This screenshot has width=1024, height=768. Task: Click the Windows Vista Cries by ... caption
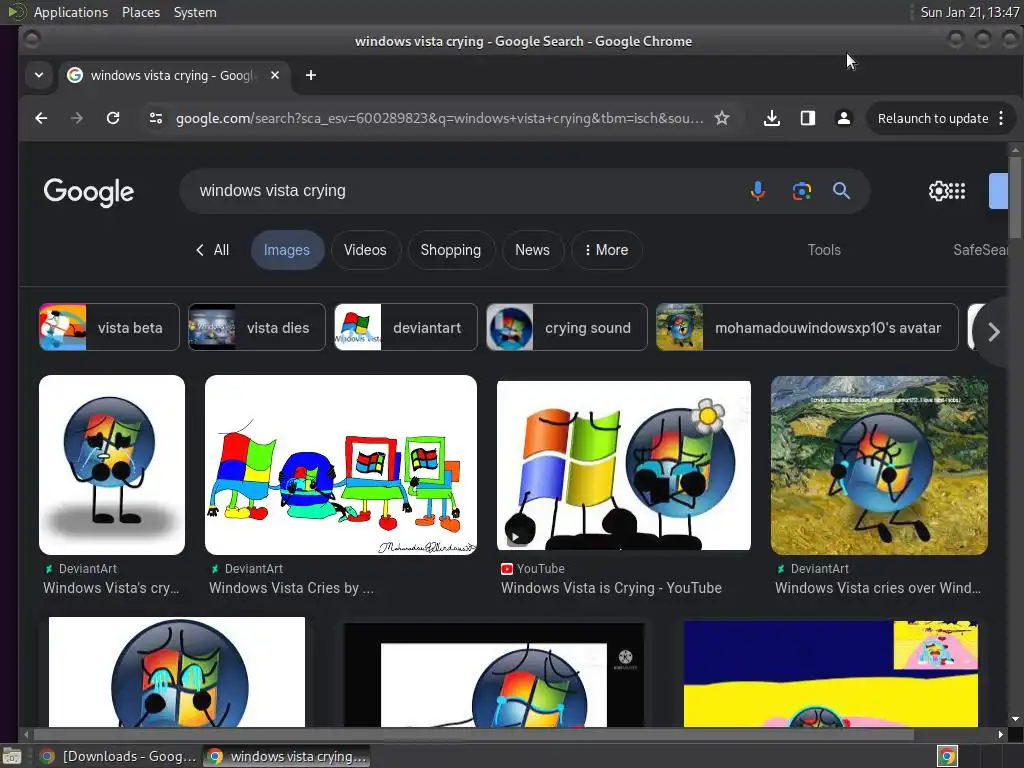tap(291, 588)
